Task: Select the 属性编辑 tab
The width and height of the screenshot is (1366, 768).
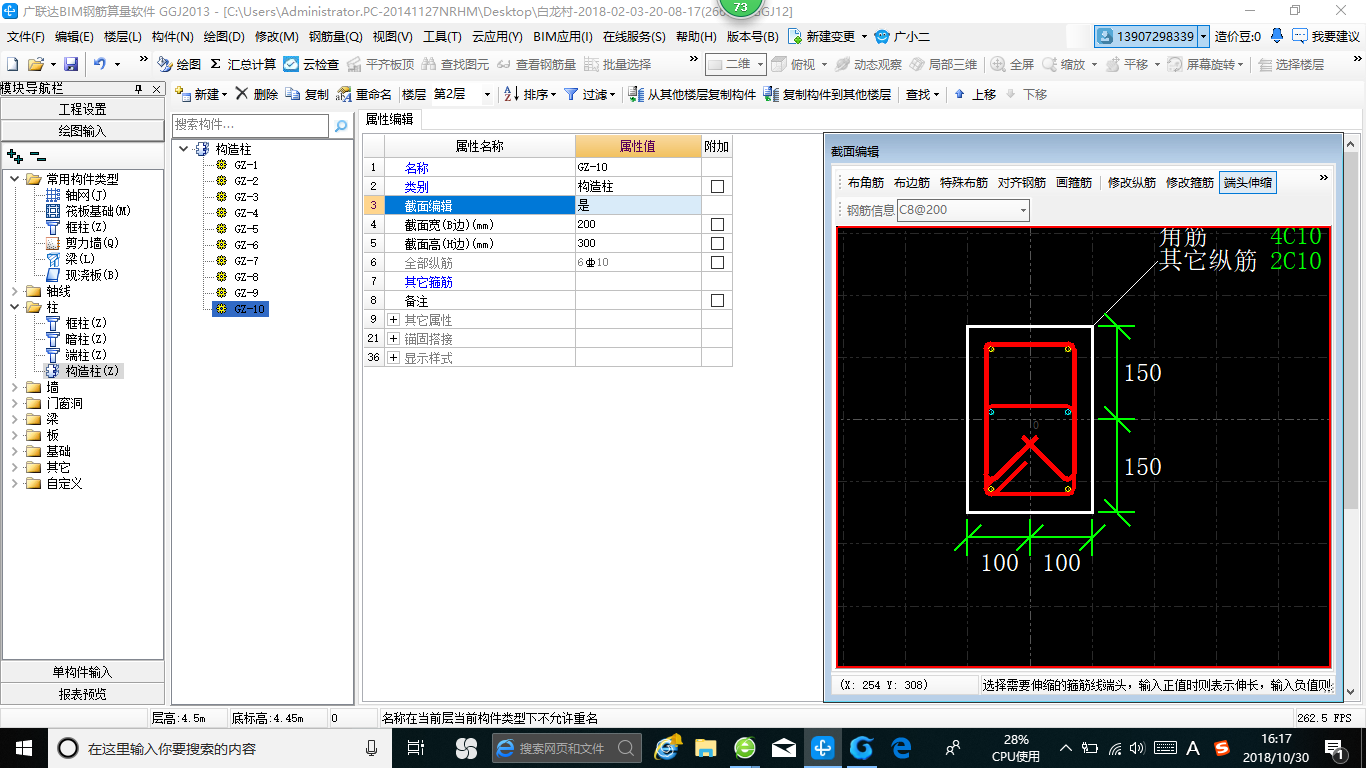Action: pyautogui.click(x=389, y=119)
